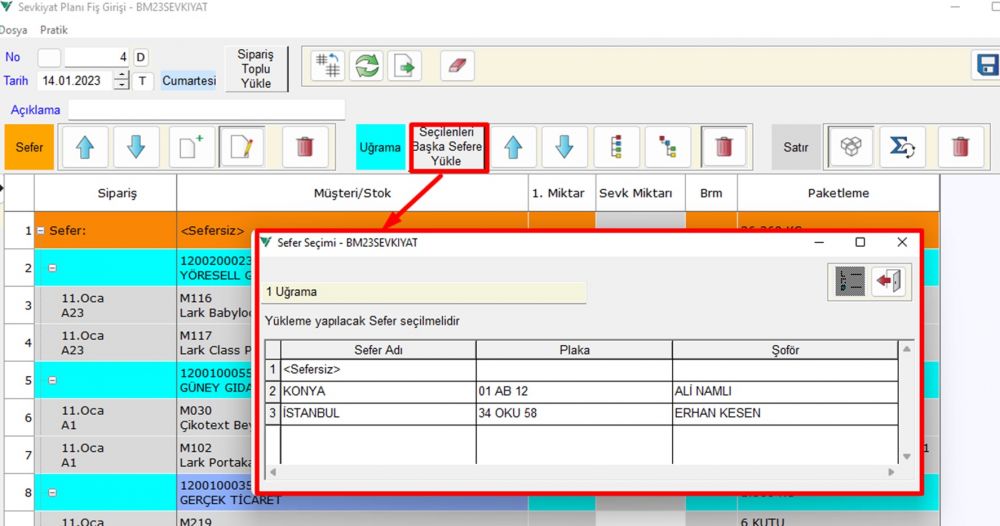Open the Dosya menu

pyautogui.click(x=14, y=30)
